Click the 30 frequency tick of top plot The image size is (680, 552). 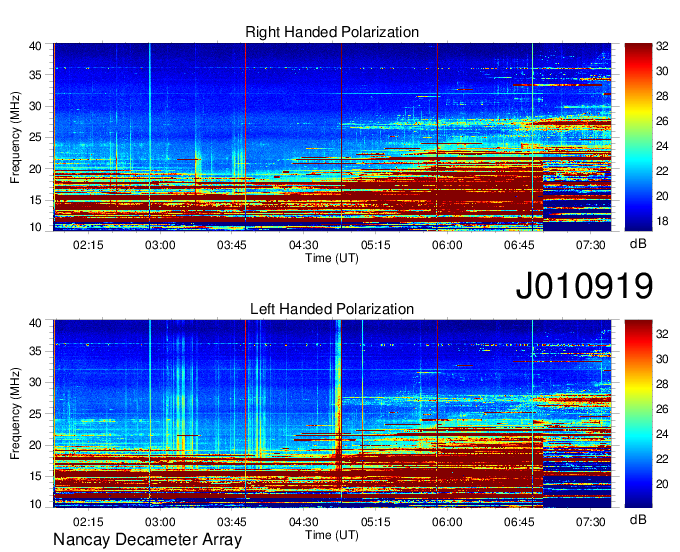pos(35,106)
